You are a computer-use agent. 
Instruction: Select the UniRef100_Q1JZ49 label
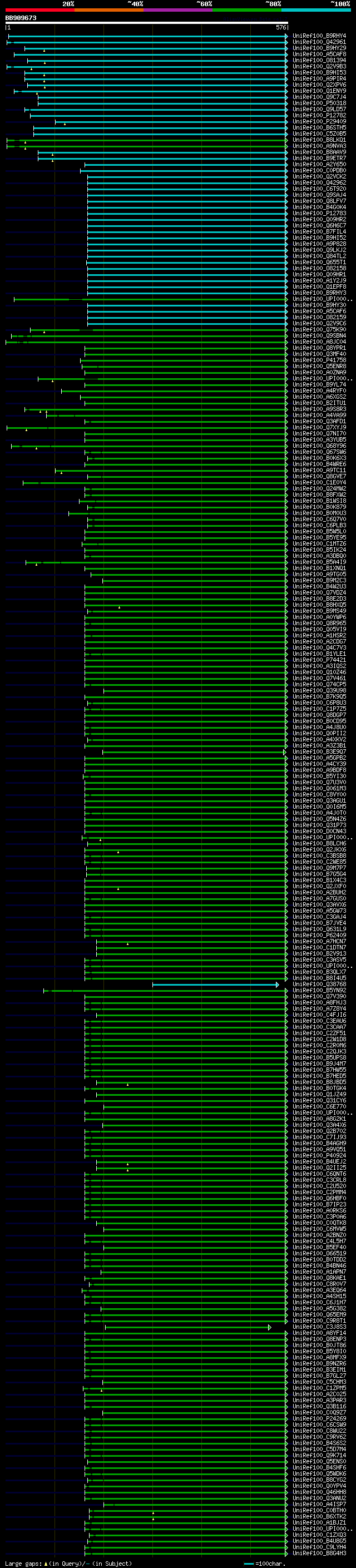click(319, 1095)
